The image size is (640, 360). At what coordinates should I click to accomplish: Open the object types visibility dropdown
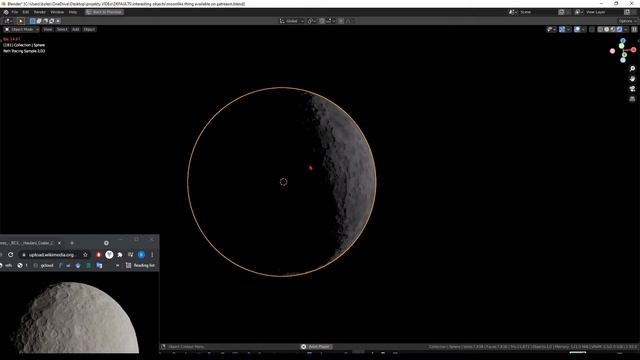tap(551, 29)
